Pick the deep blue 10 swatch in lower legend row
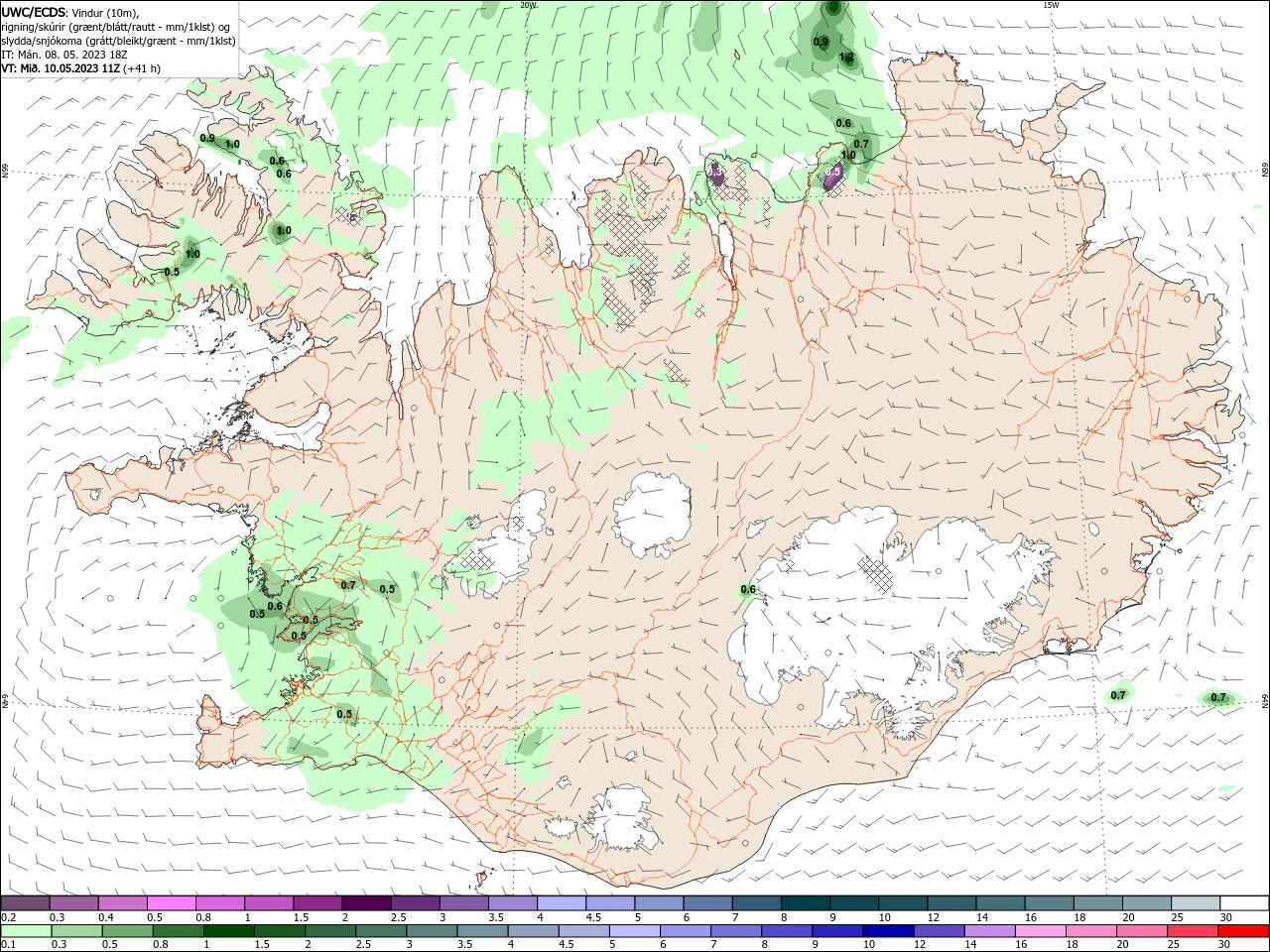 [x=888, y=931]
